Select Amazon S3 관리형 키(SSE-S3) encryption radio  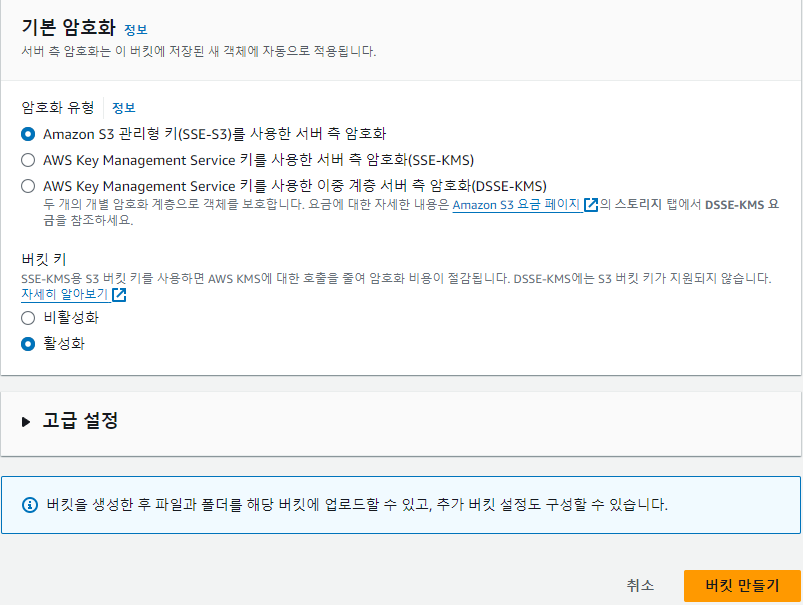[28, 134]
